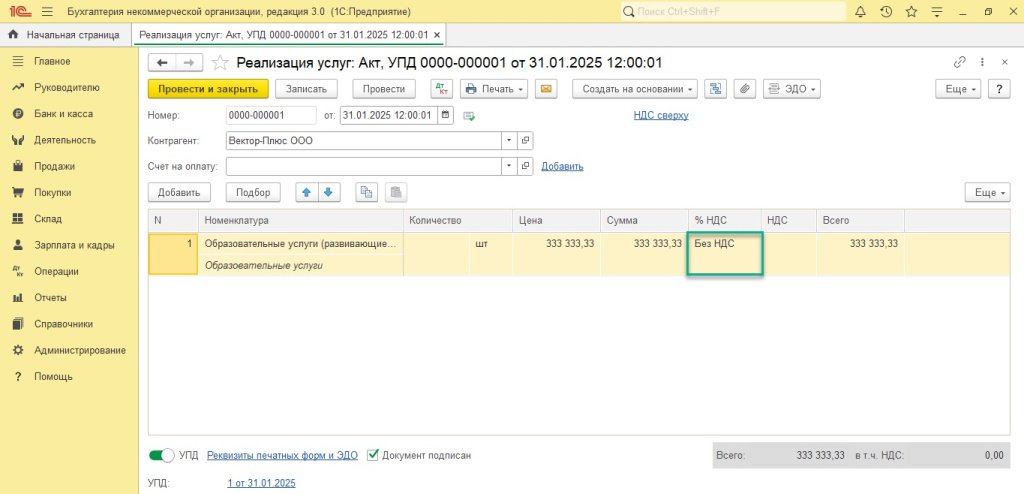
Task: Open the ЭДО dropdown menu
Action: [x=791, y=89]
